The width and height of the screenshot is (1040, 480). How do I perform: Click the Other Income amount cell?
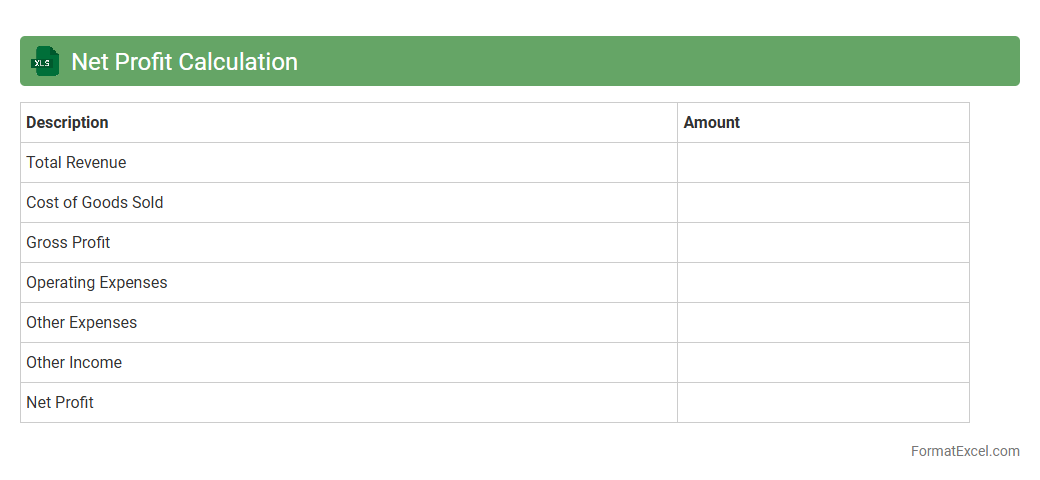[822, 362]
